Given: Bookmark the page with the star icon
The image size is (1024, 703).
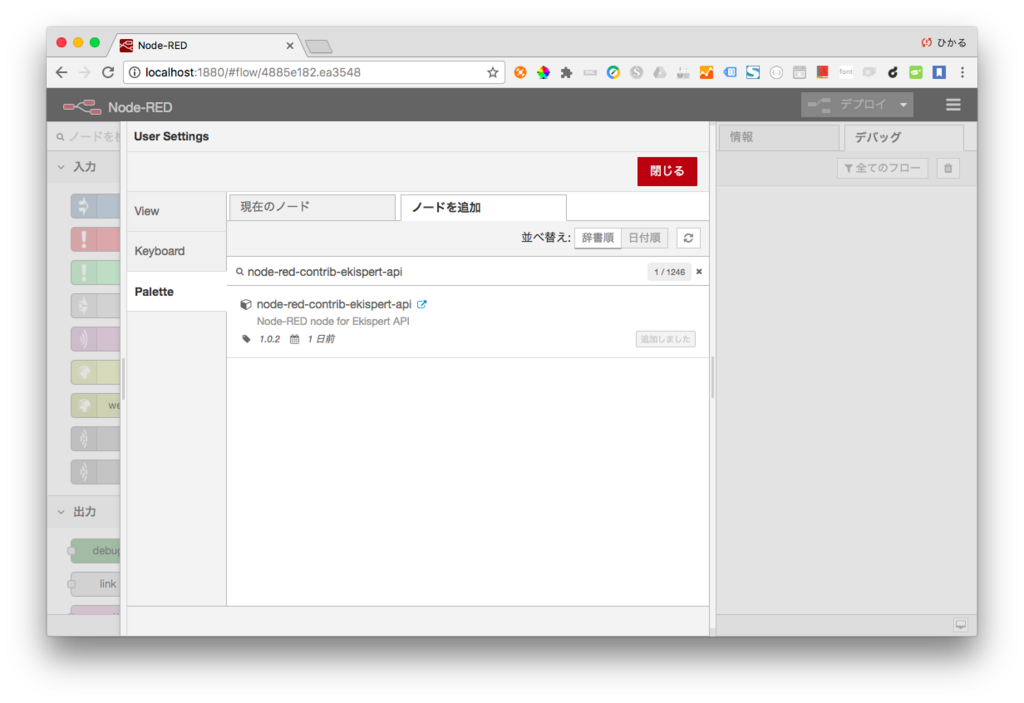Looking at the screenshot, I should point(492,73).
